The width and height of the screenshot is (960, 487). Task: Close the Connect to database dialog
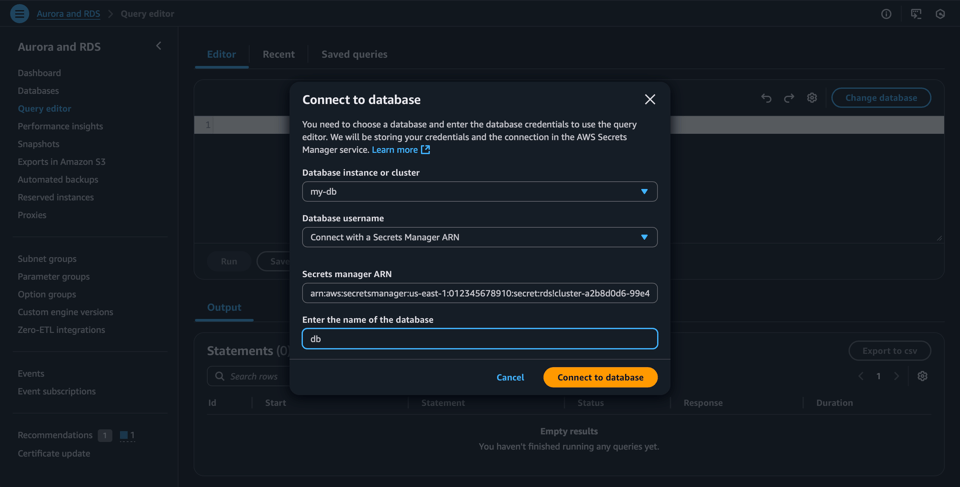point(650,99)
